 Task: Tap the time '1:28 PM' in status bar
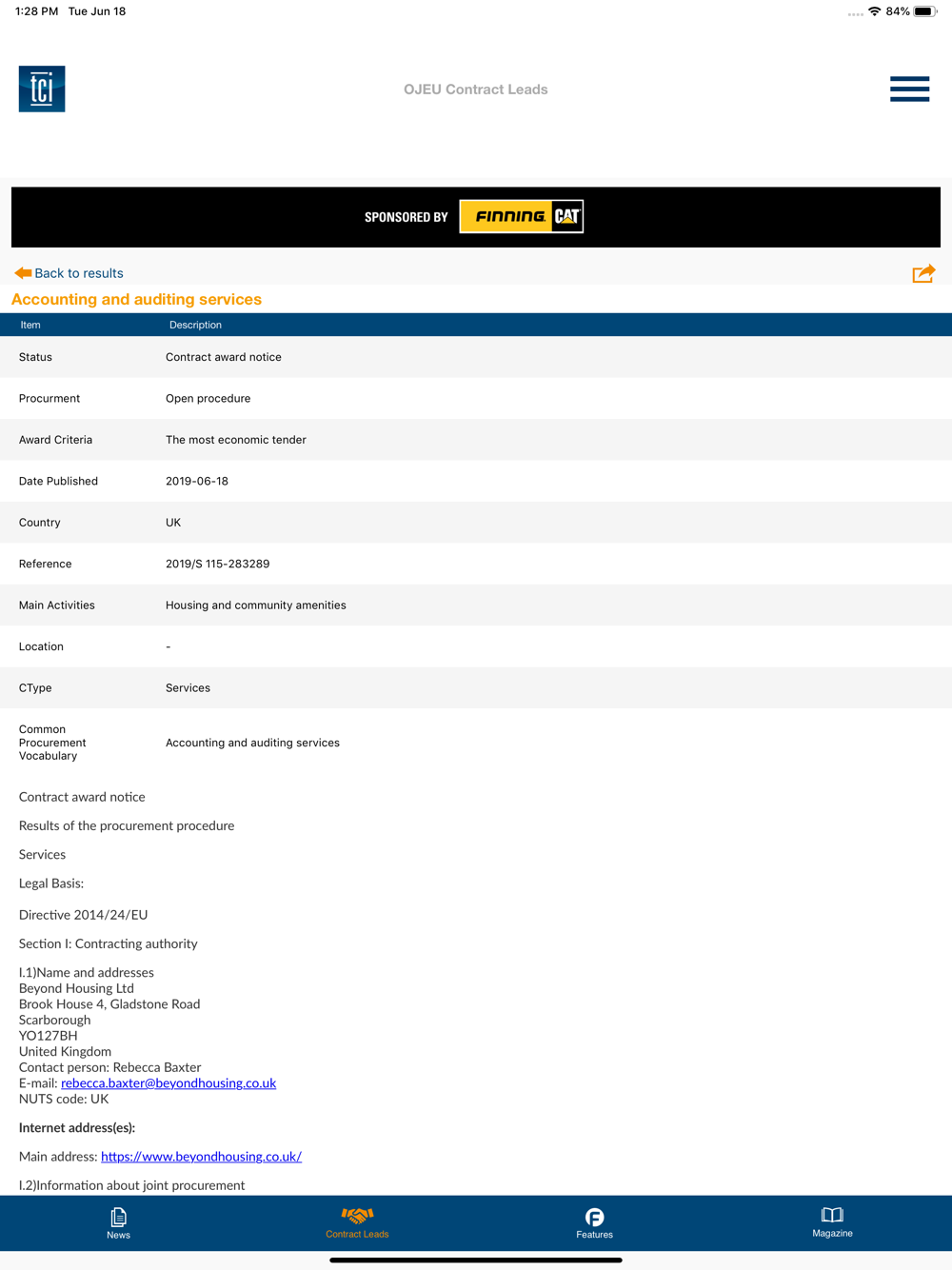[37, 11]
